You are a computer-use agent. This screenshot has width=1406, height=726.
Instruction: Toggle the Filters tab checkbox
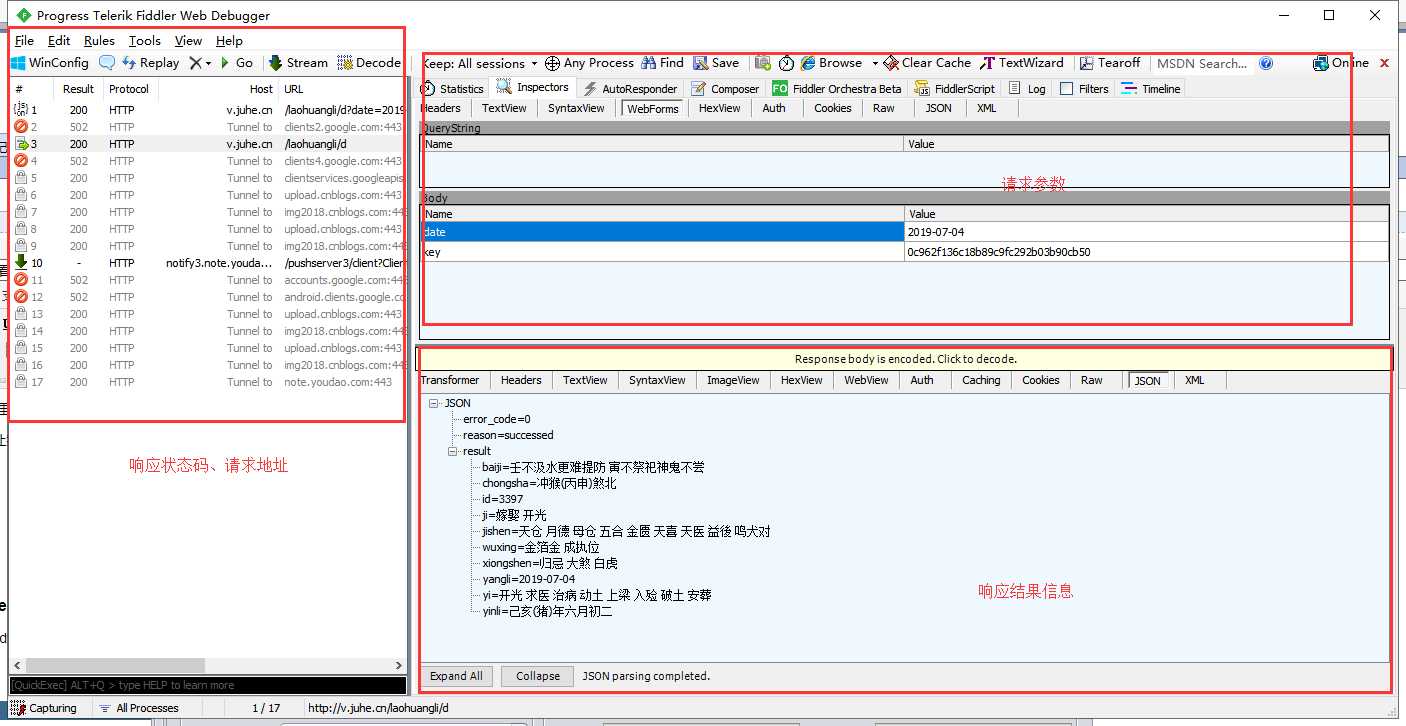click(x=1066, y=89)
